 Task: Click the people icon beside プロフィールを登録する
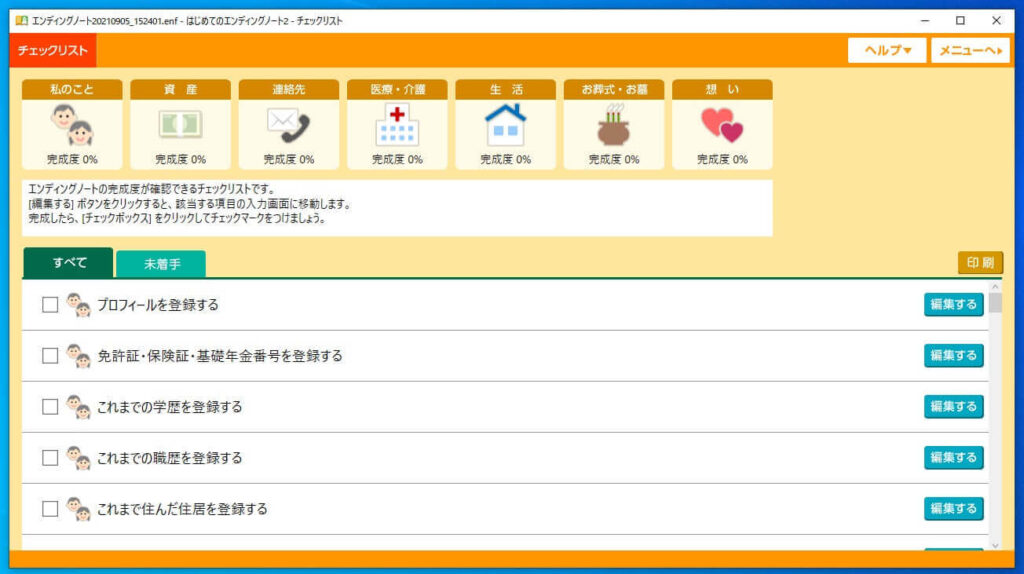78,305
